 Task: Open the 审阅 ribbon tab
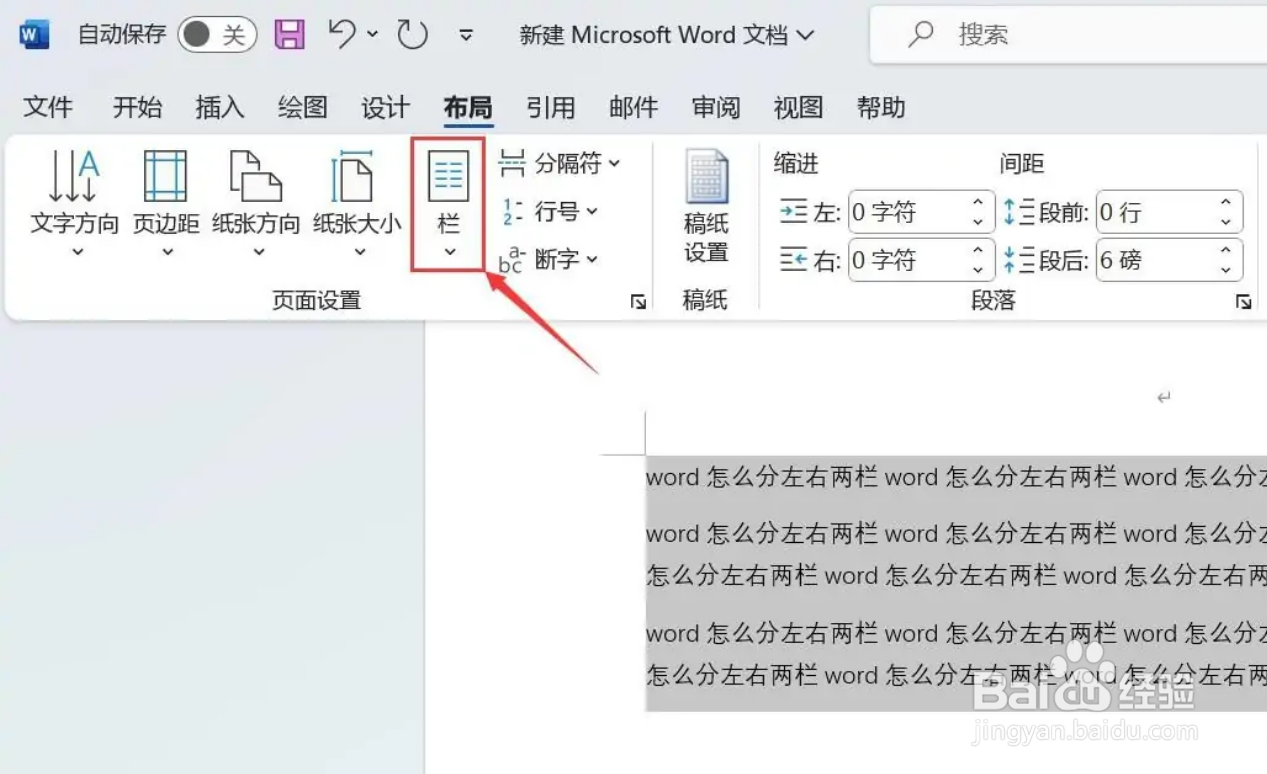tap(715, 107)
